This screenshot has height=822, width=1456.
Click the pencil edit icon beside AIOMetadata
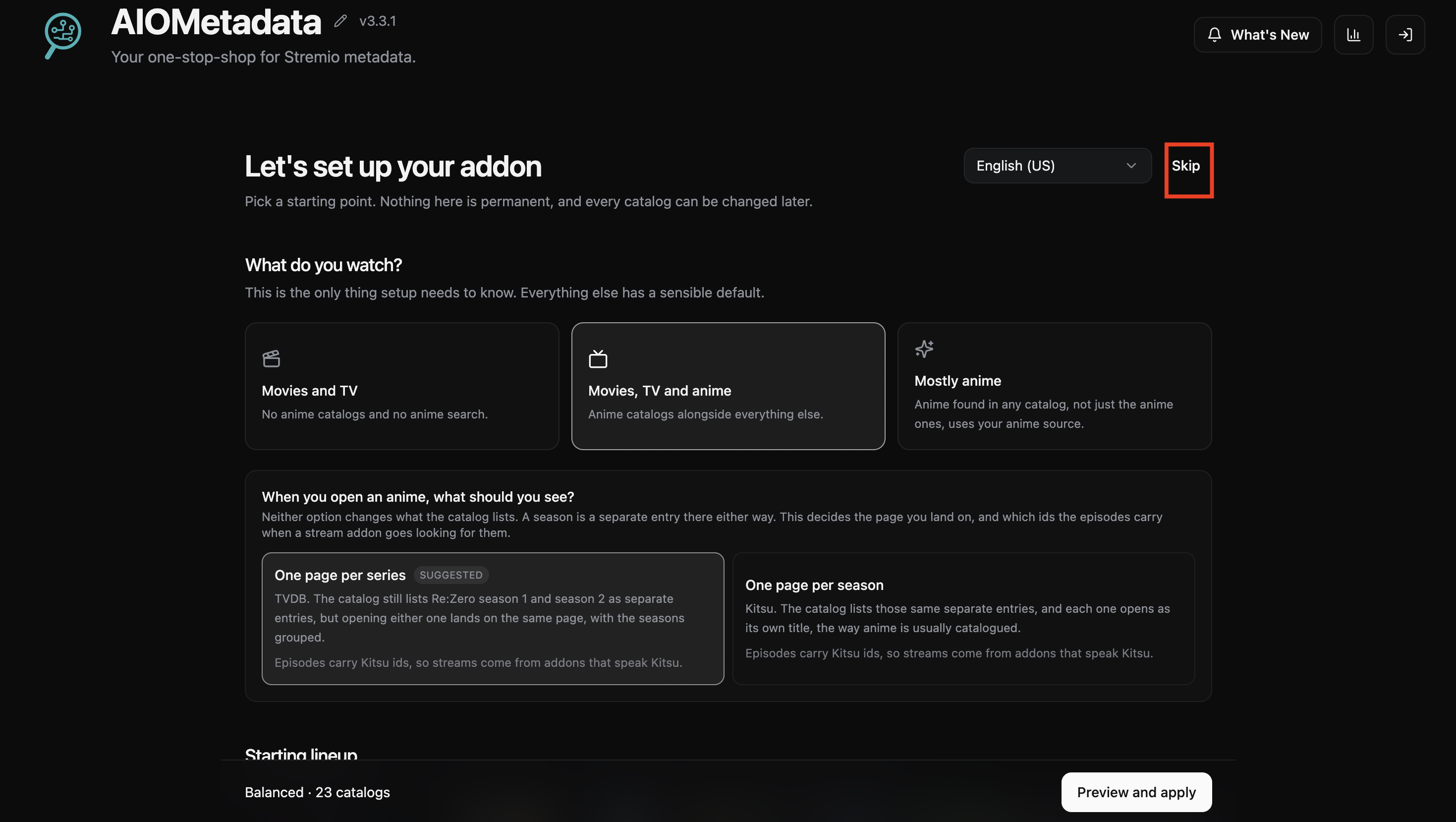(340, 21)
